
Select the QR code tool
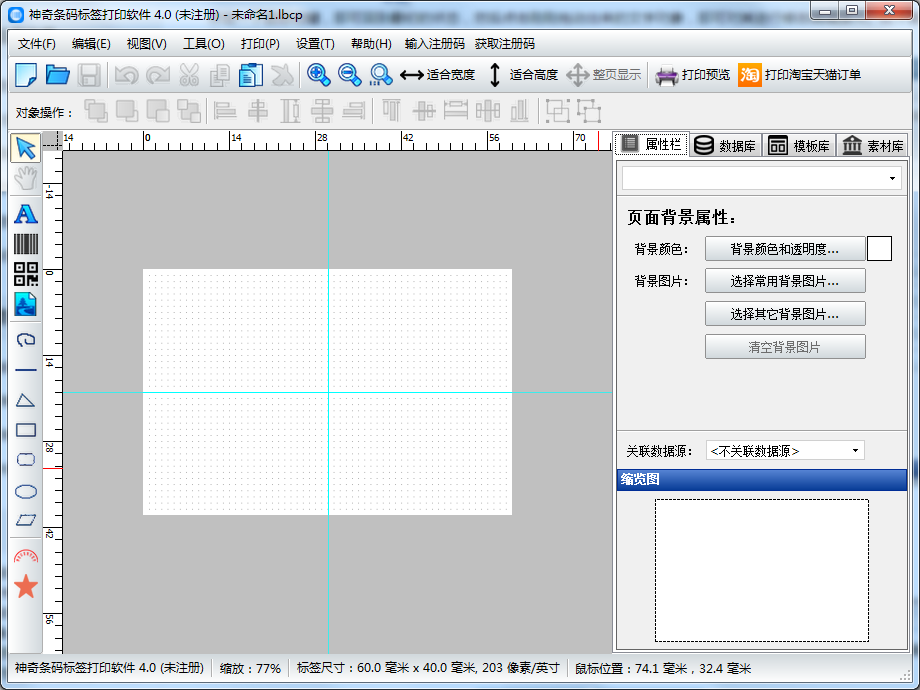pyautogui.click(x=25, y=275)
